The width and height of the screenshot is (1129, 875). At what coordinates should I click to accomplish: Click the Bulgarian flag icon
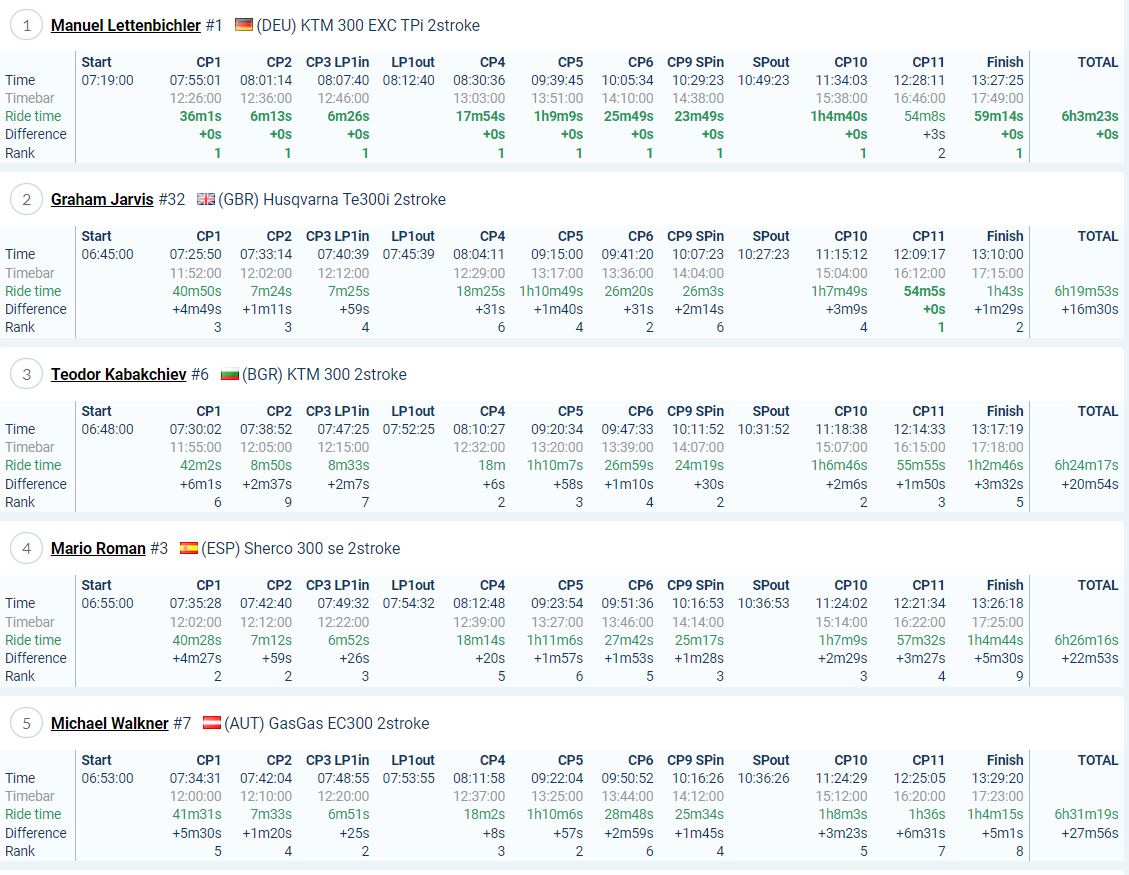(x=230, y=374)
